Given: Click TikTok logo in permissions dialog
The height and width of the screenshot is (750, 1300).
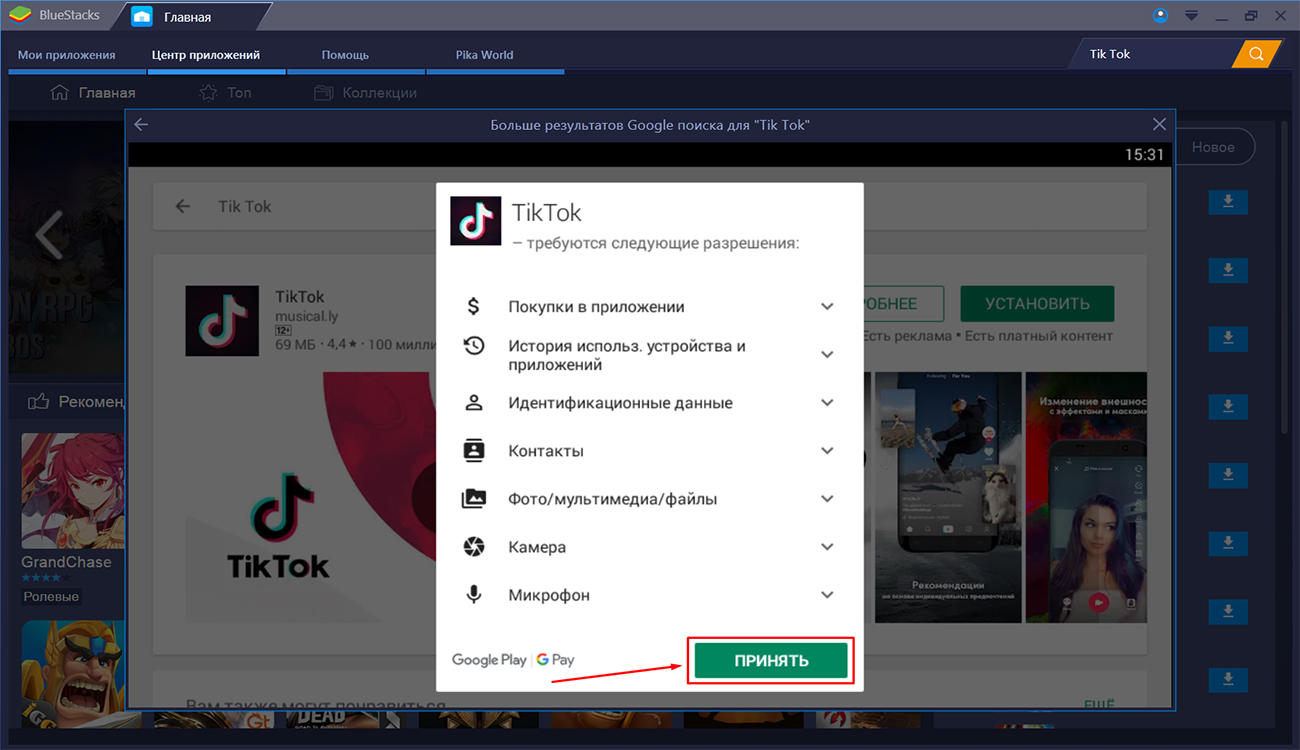Looking at the screenshot, I should click(x=475, y=221).
